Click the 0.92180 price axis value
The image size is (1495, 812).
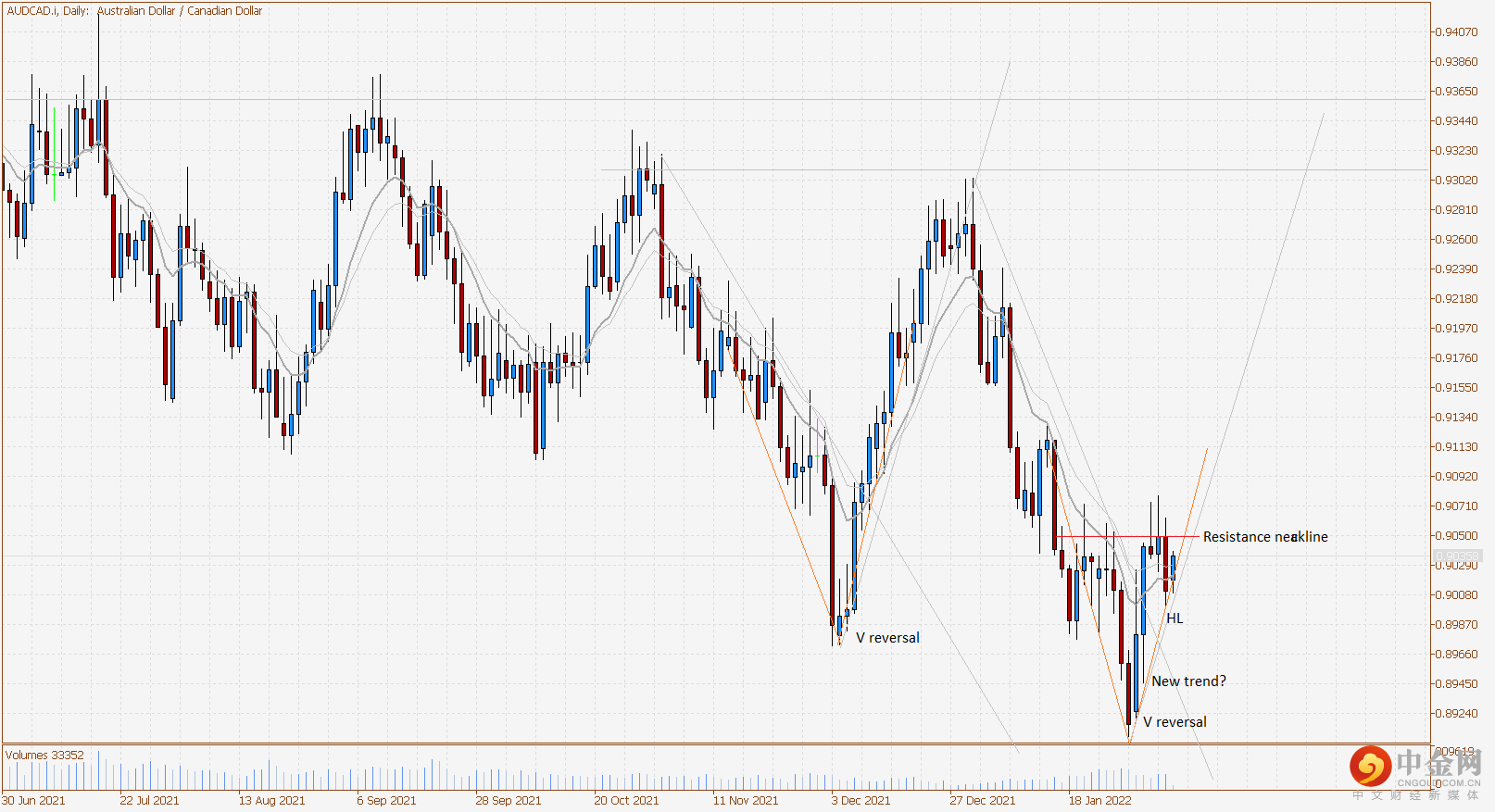pos(1456,299)
